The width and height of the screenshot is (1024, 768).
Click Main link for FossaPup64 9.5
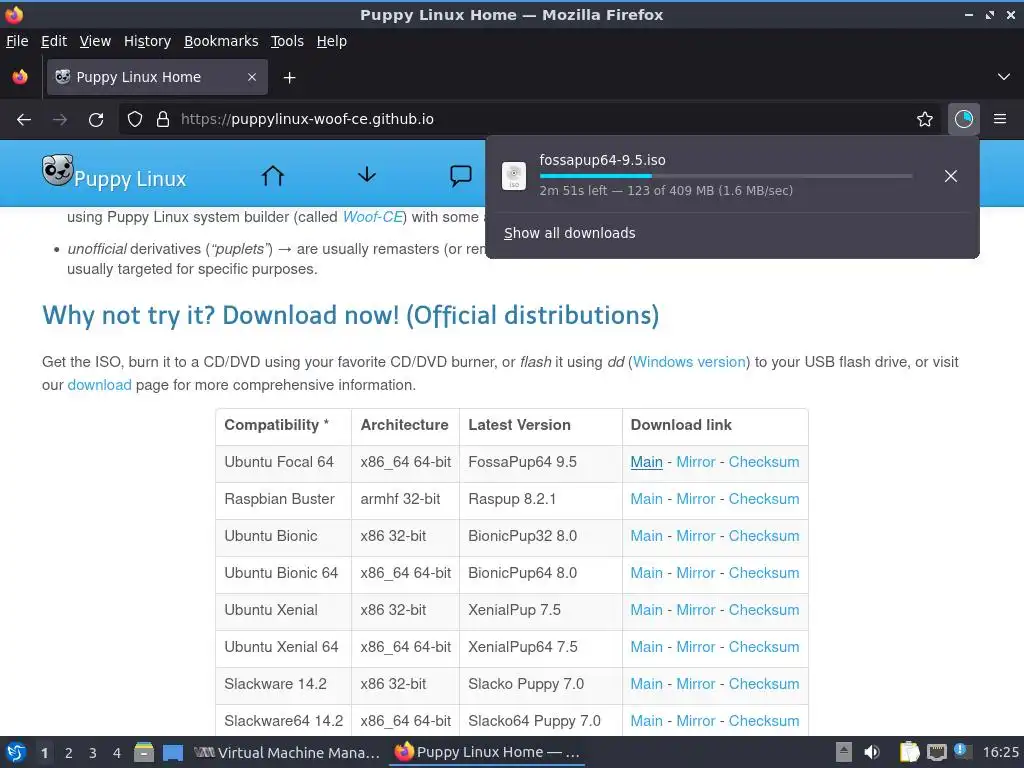pyautogui.click(x=646, y=462)
